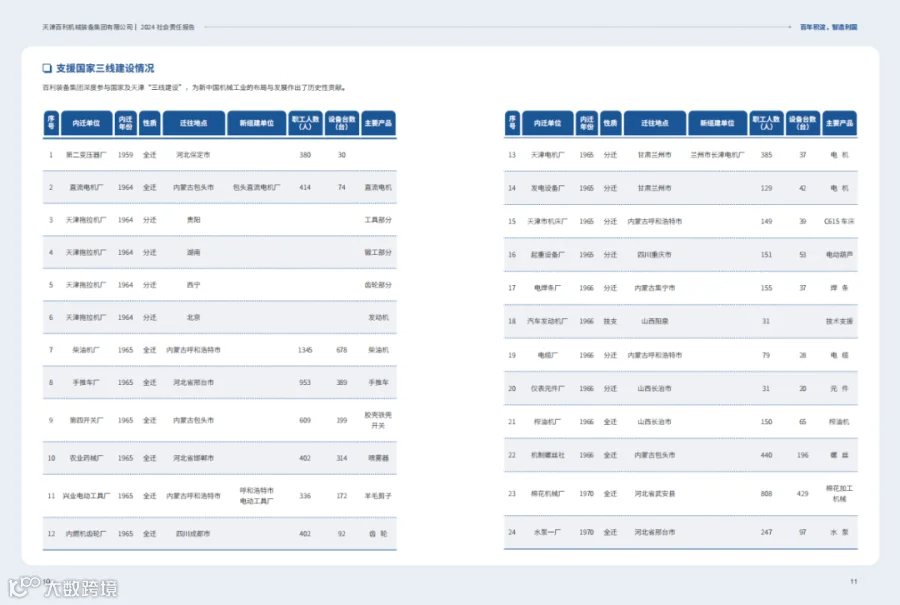This screenshot has width=900, height=605.
Task: Select the cell 电焊条厂
Action: 548,288
